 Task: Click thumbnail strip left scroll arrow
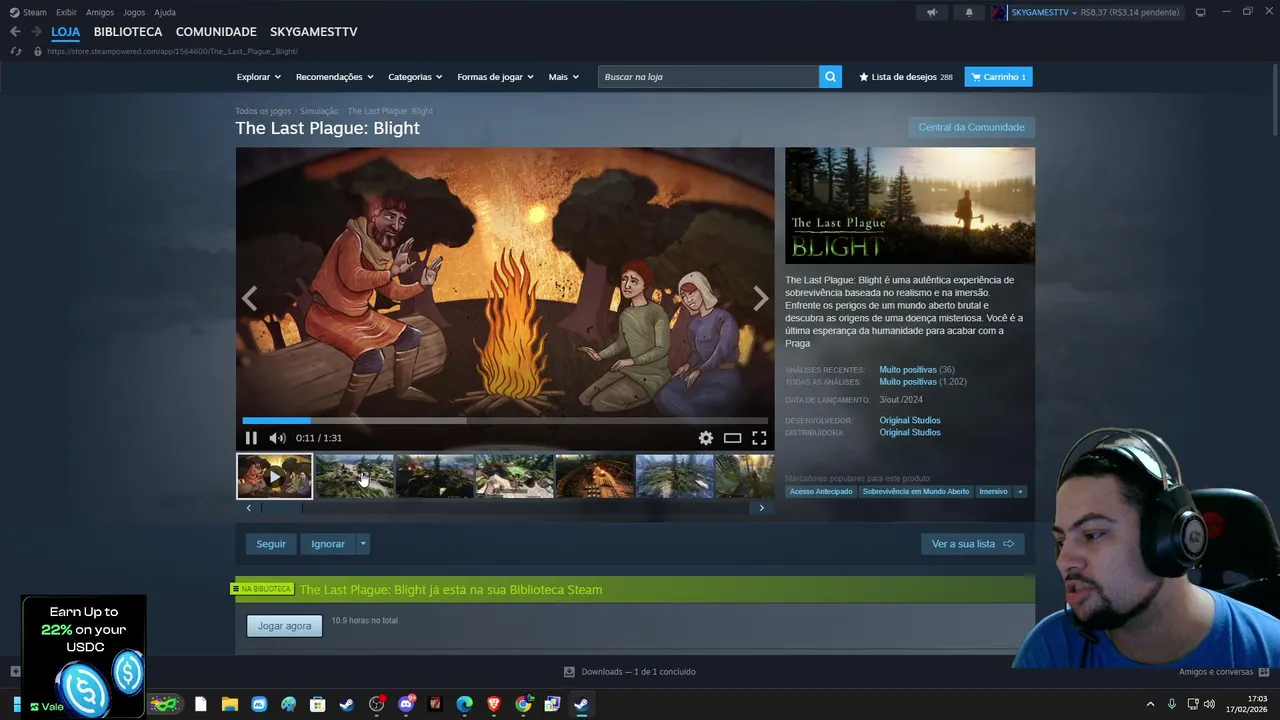[249, 508]
